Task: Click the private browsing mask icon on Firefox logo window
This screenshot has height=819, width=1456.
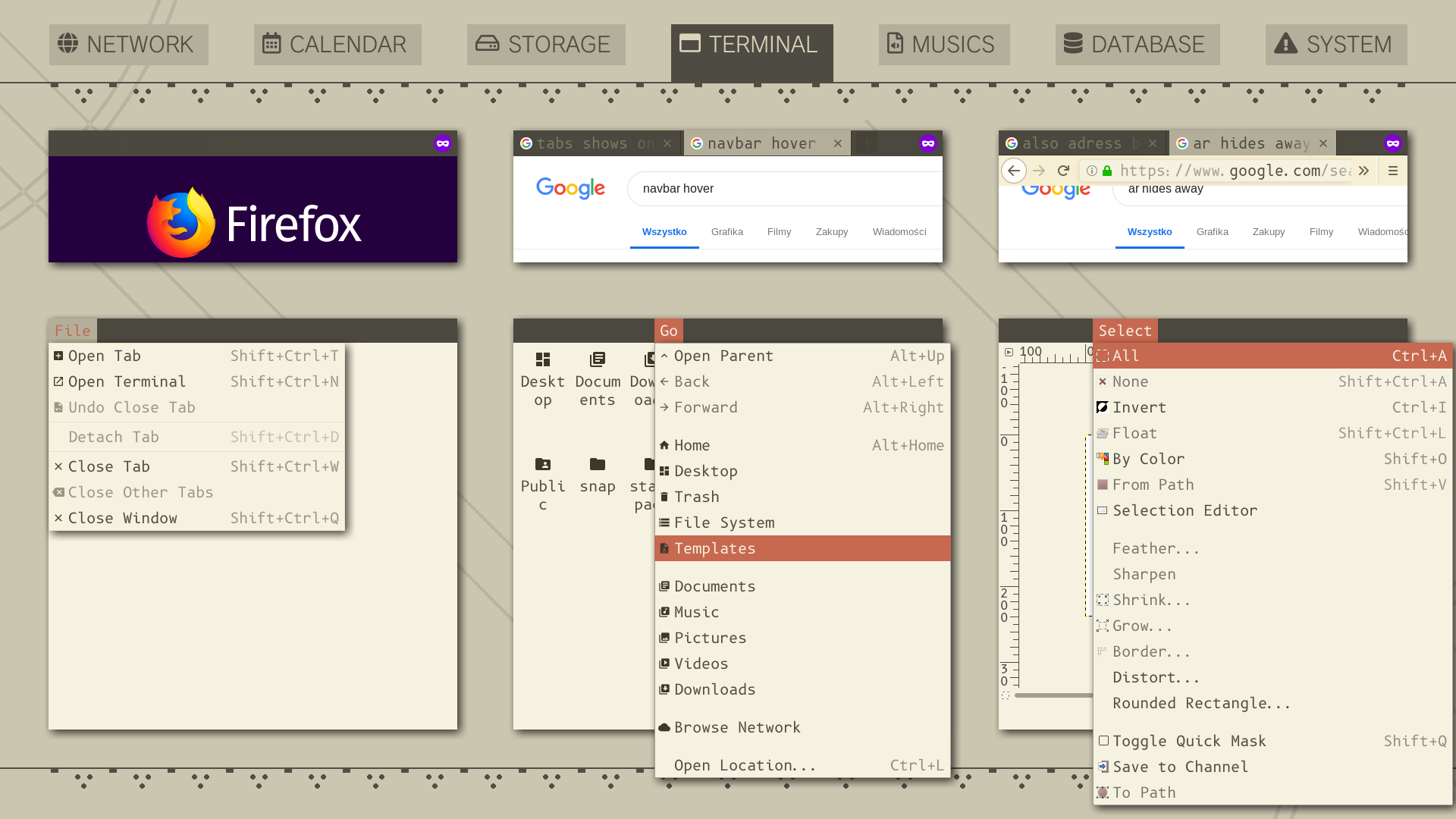Action: (443, 143)
